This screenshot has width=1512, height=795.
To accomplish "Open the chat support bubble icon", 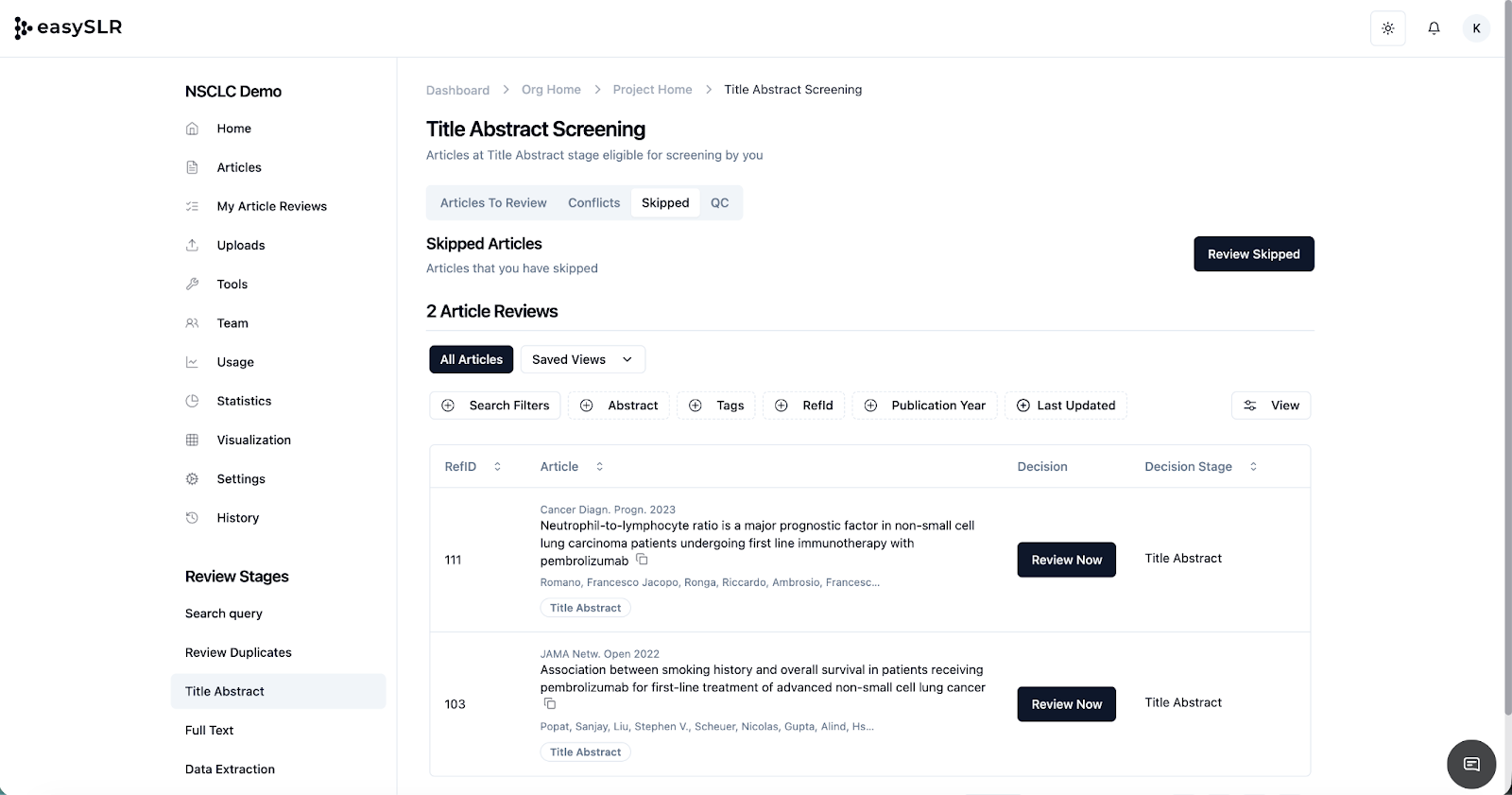I will [x=1470, y=764].
